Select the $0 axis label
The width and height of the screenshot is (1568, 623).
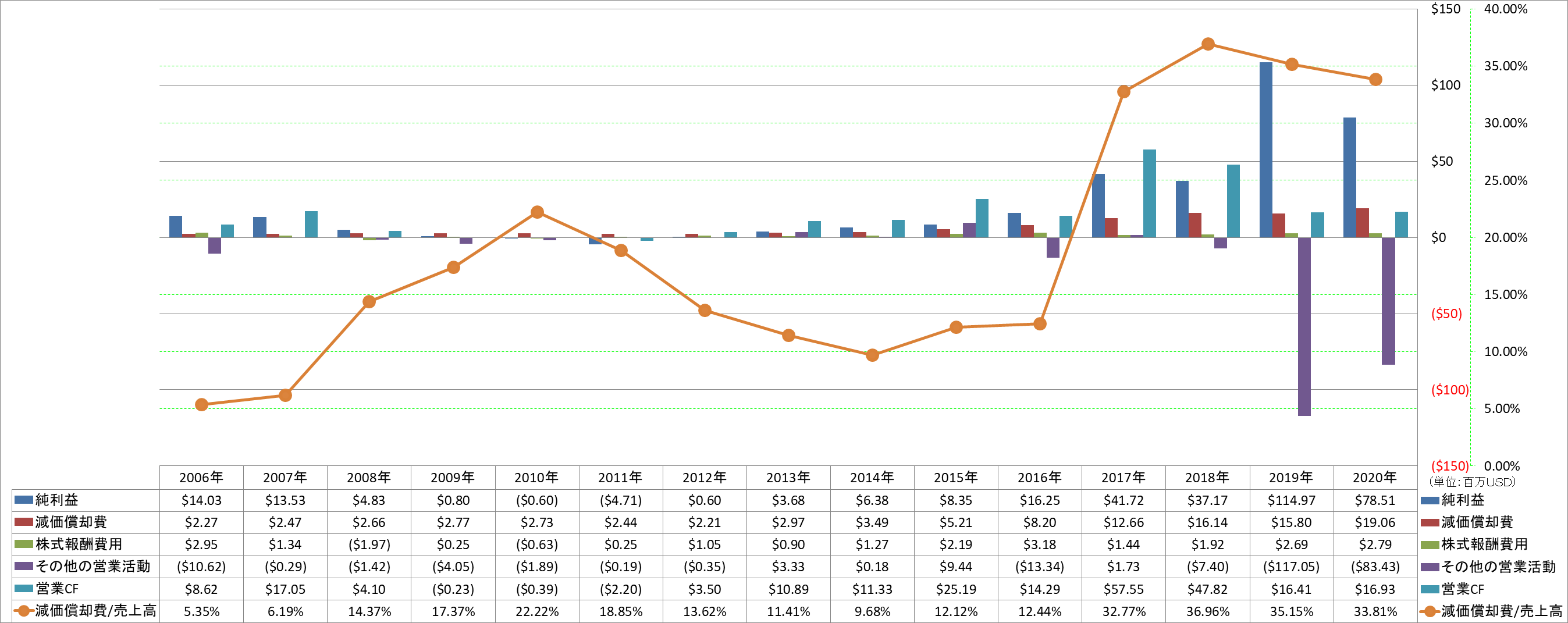tap(1438, 238)
